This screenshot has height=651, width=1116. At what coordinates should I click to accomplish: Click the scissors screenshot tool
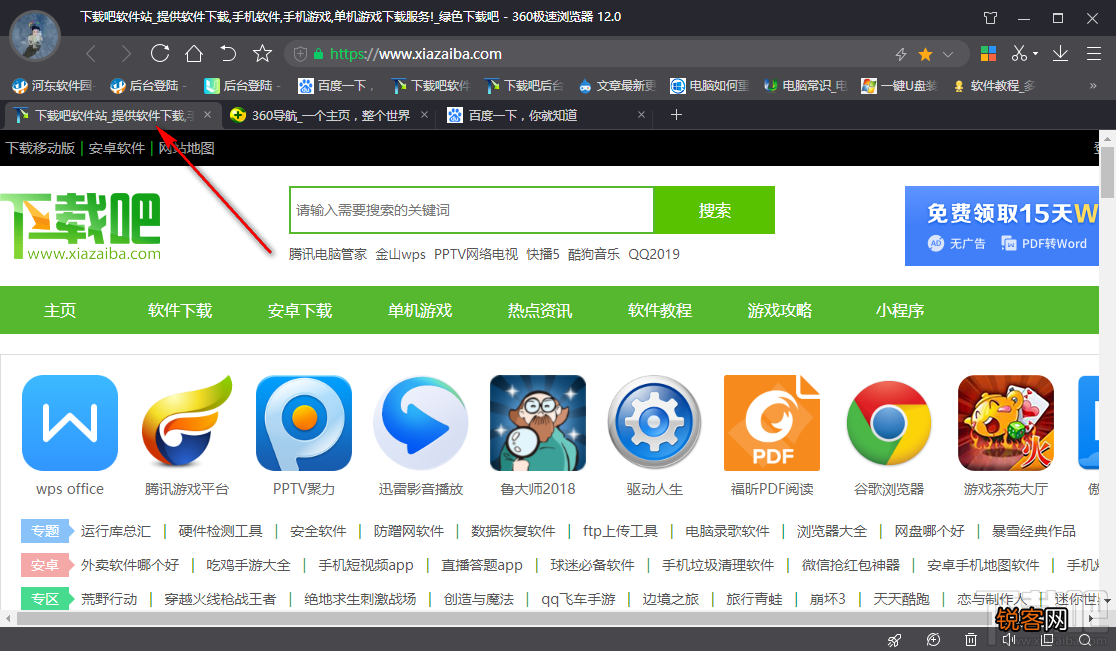pyautogui.click(x=1019, y=53)
